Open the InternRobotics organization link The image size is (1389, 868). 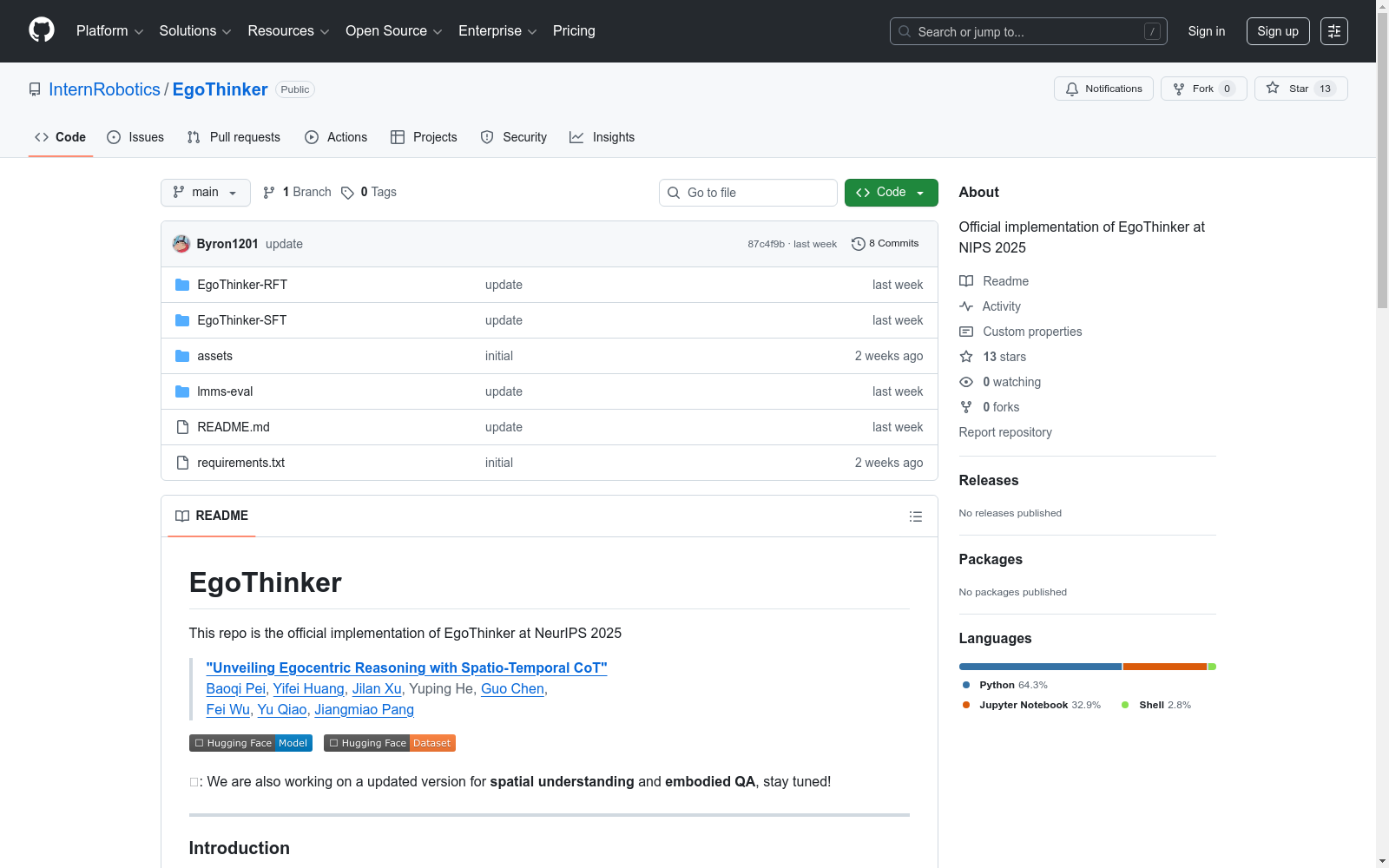click(x=104, y=89)
